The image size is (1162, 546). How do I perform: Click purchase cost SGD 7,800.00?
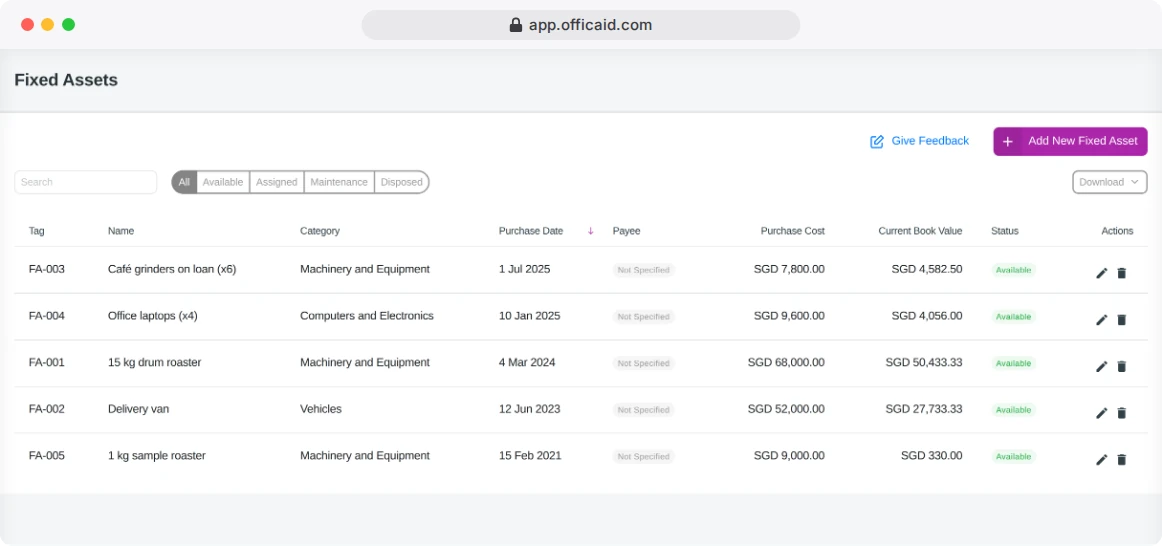coord(789,269)
